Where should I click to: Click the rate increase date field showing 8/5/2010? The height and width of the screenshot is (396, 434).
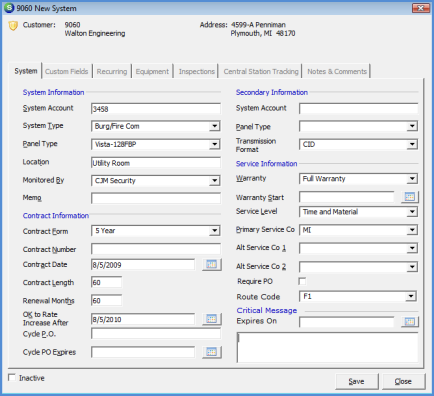pos(143,319)
